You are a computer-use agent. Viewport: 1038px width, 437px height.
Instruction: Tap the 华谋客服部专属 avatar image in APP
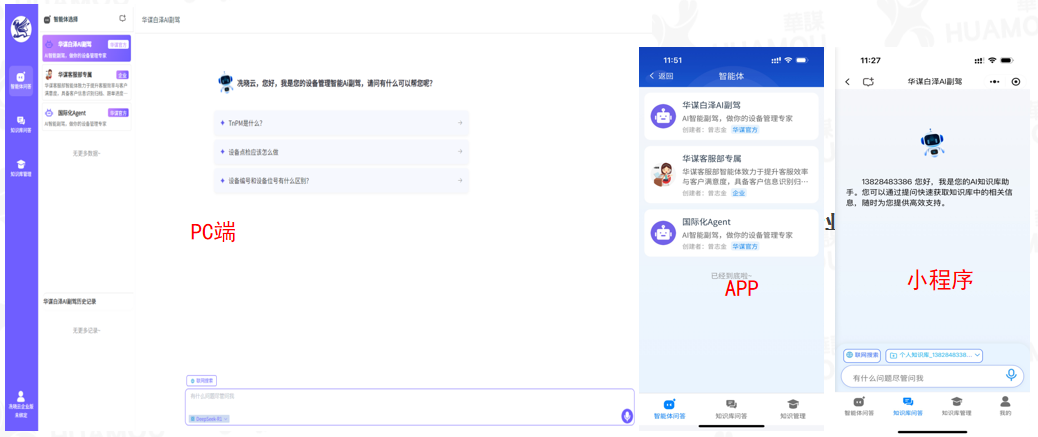[663, 175]
